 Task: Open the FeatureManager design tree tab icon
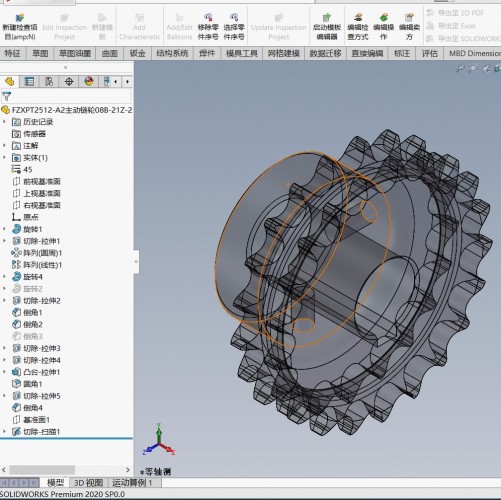coord(9,81)
